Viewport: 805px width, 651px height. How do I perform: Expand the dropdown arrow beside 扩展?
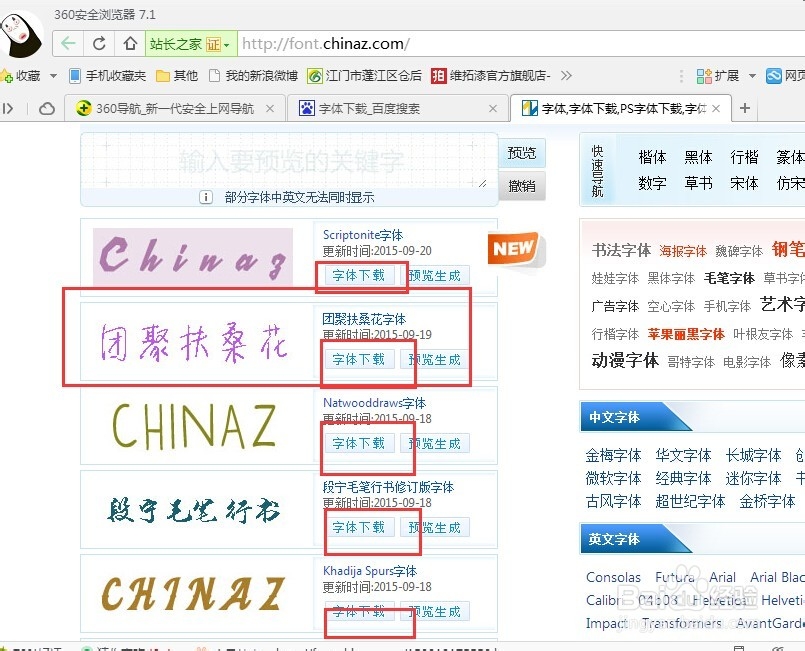(x=752, y=76)
